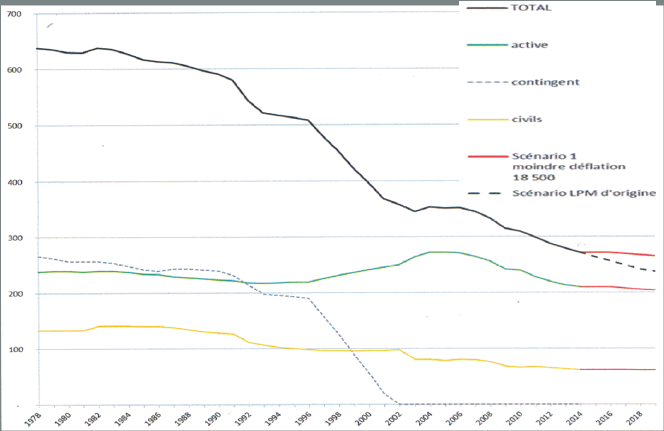Image resolution: width=664 pixels, height=431 pixels.
Task: Click x-axis year label 1992
Action: tap(243, 418)
